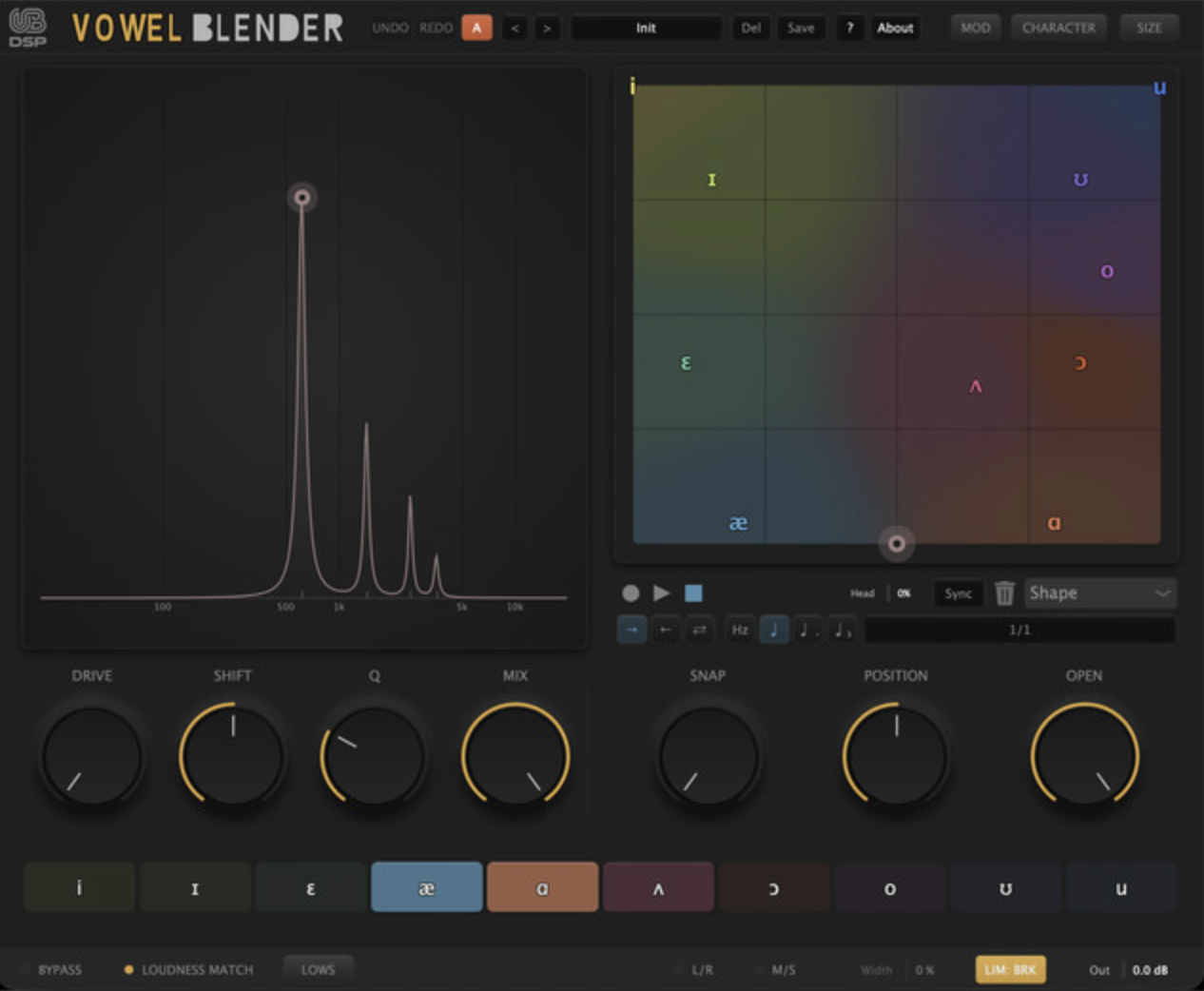Click the ʊ vowel symbol on the pad
The image size is (1204, 991).
click(x=1080, y=179)
